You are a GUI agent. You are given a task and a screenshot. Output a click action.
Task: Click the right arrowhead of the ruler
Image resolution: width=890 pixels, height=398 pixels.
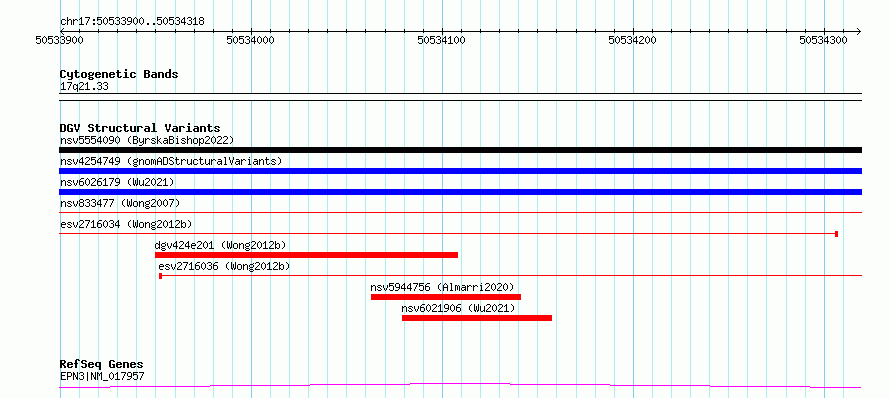click(858, 31)
